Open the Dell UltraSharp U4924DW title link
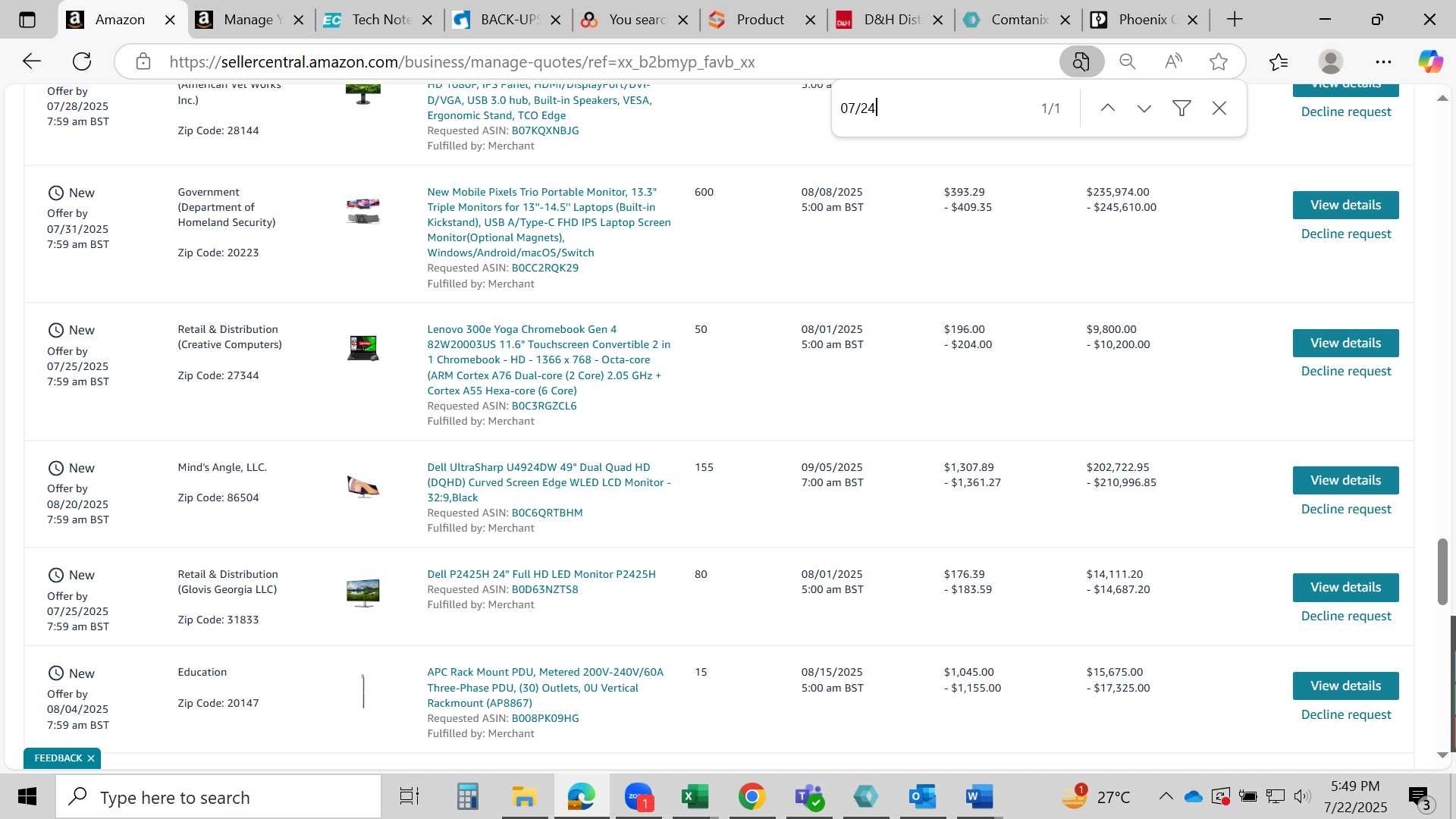Screen dimensions: 1456x819 (x=548, y=482)
